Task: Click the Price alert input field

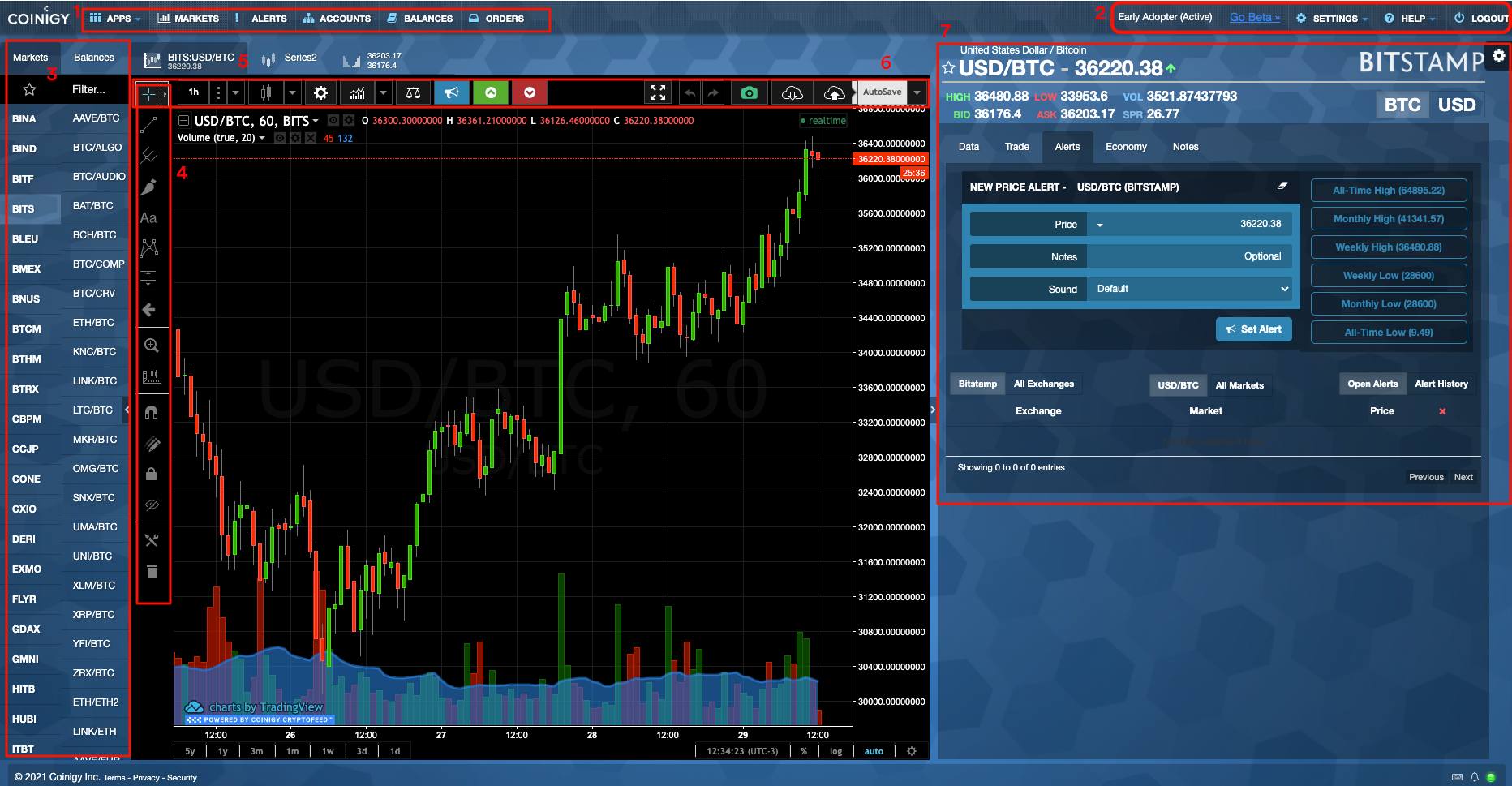Action: pyautogui.click(x=1189, y=225)
